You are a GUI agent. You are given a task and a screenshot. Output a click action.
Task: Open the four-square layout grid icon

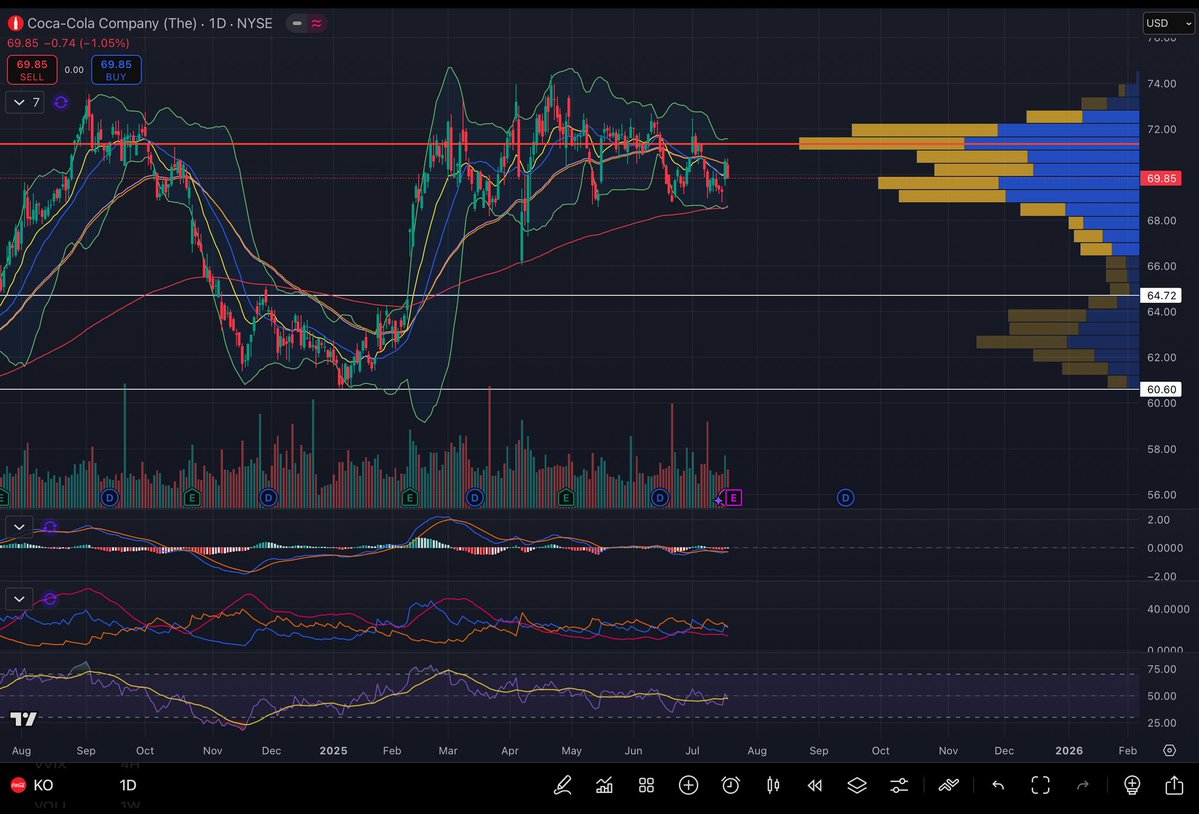(x=646, y=785)
